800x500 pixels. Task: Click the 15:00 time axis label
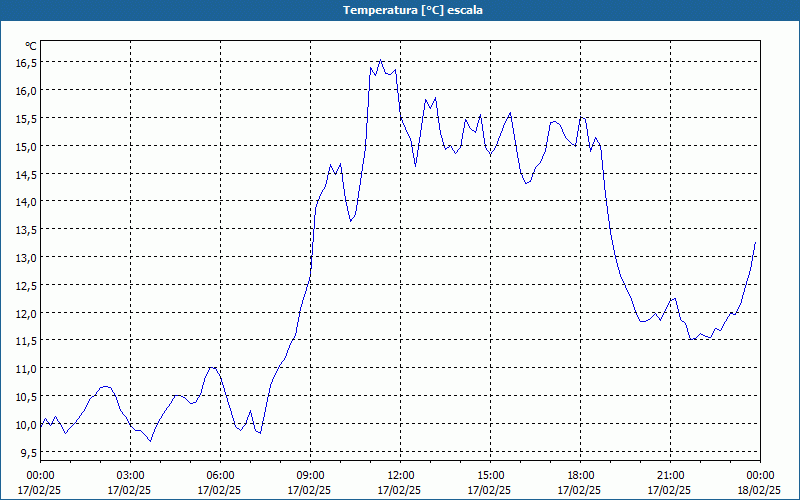coord(490,476)
